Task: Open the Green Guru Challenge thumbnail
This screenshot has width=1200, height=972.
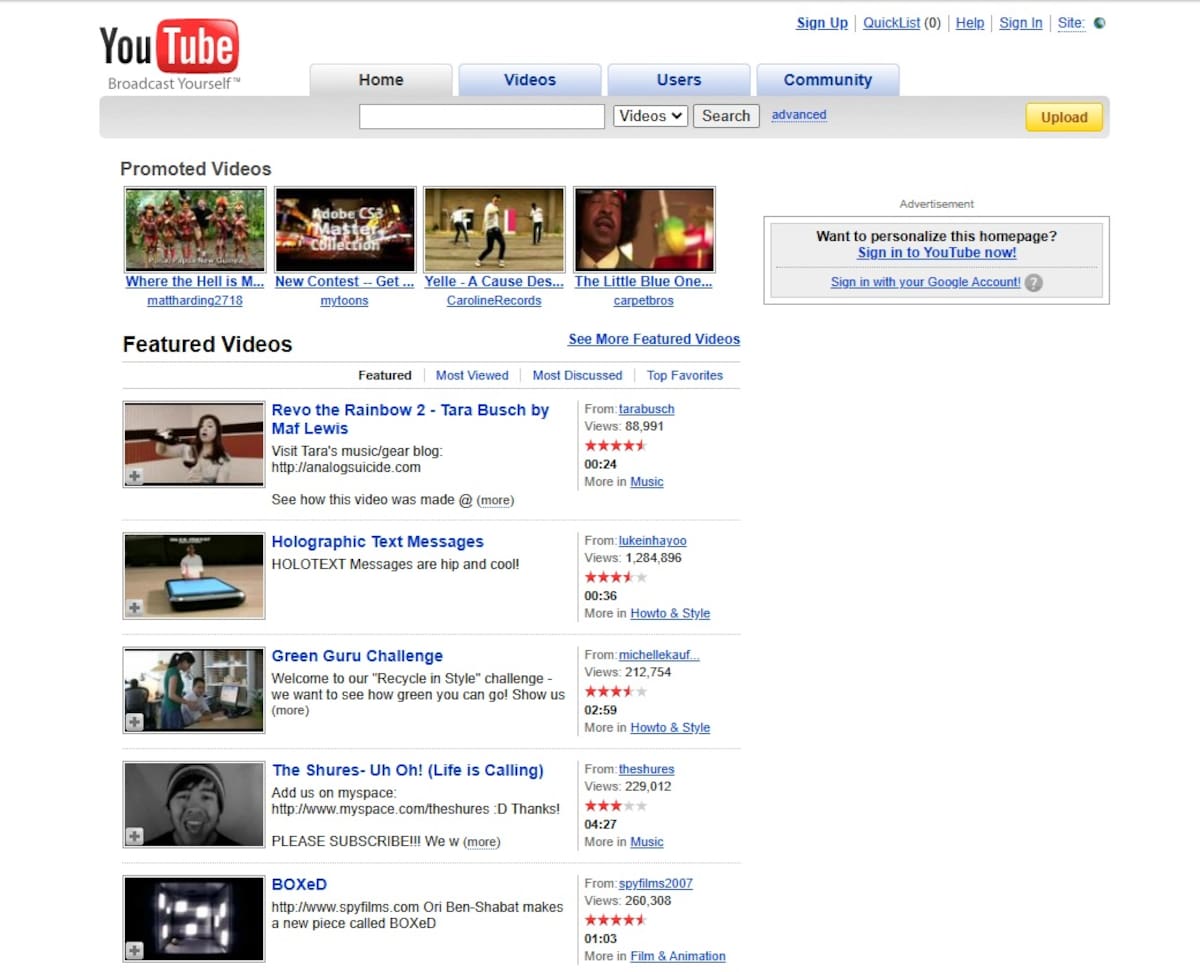Action: pos(194,690)
